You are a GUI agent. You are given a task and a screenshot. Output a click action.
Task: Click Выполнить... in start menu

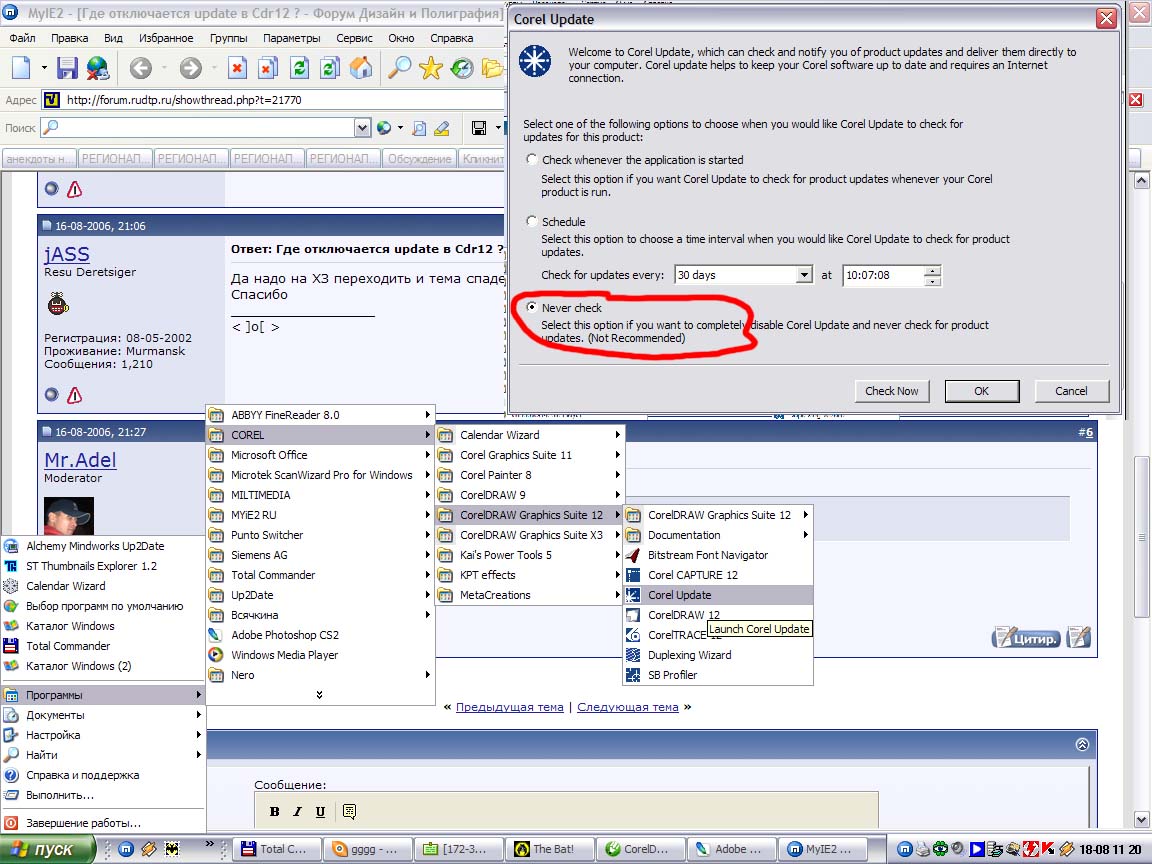(102, 795)
